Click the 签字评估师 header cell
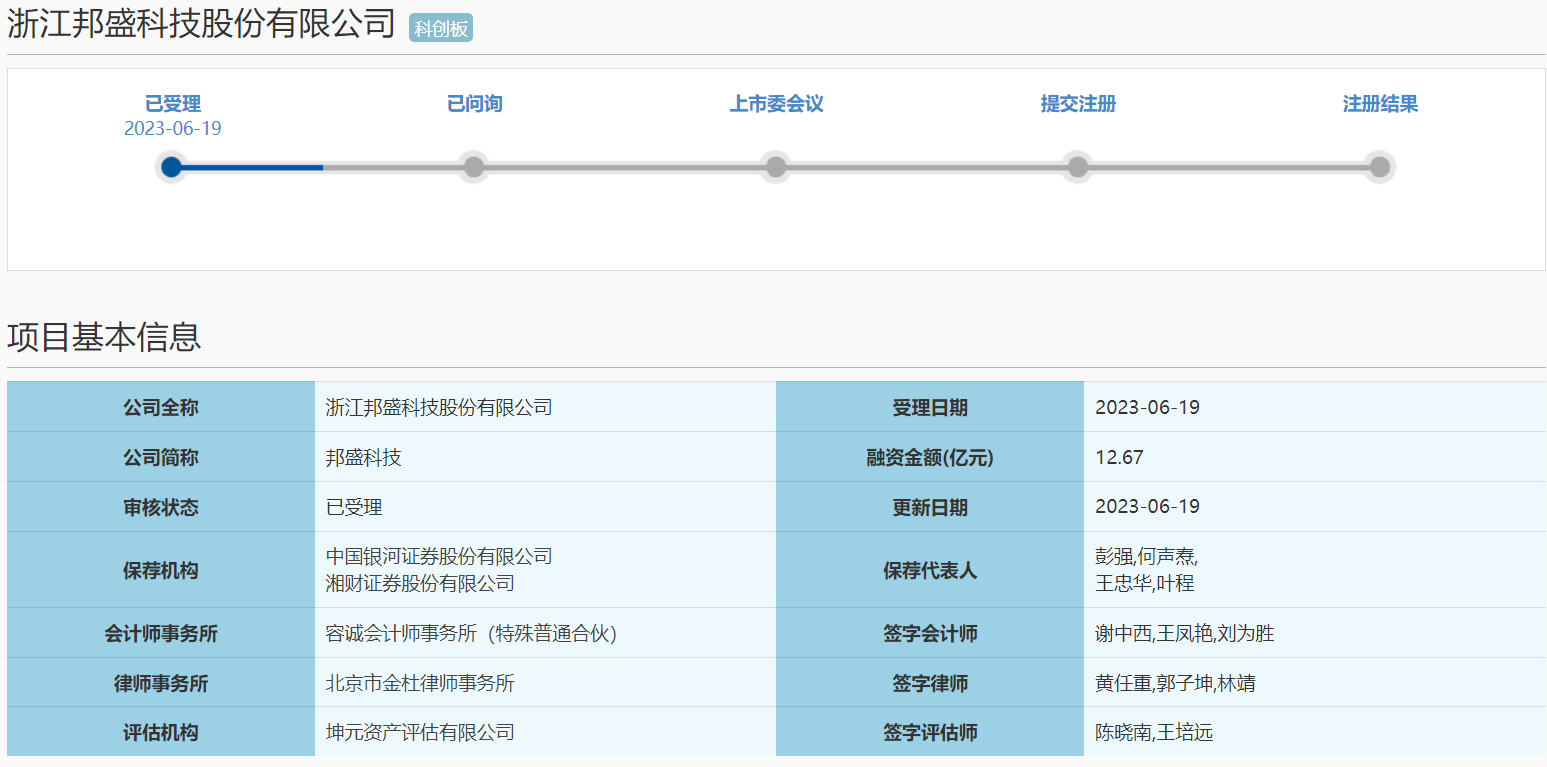 point(930,732)
